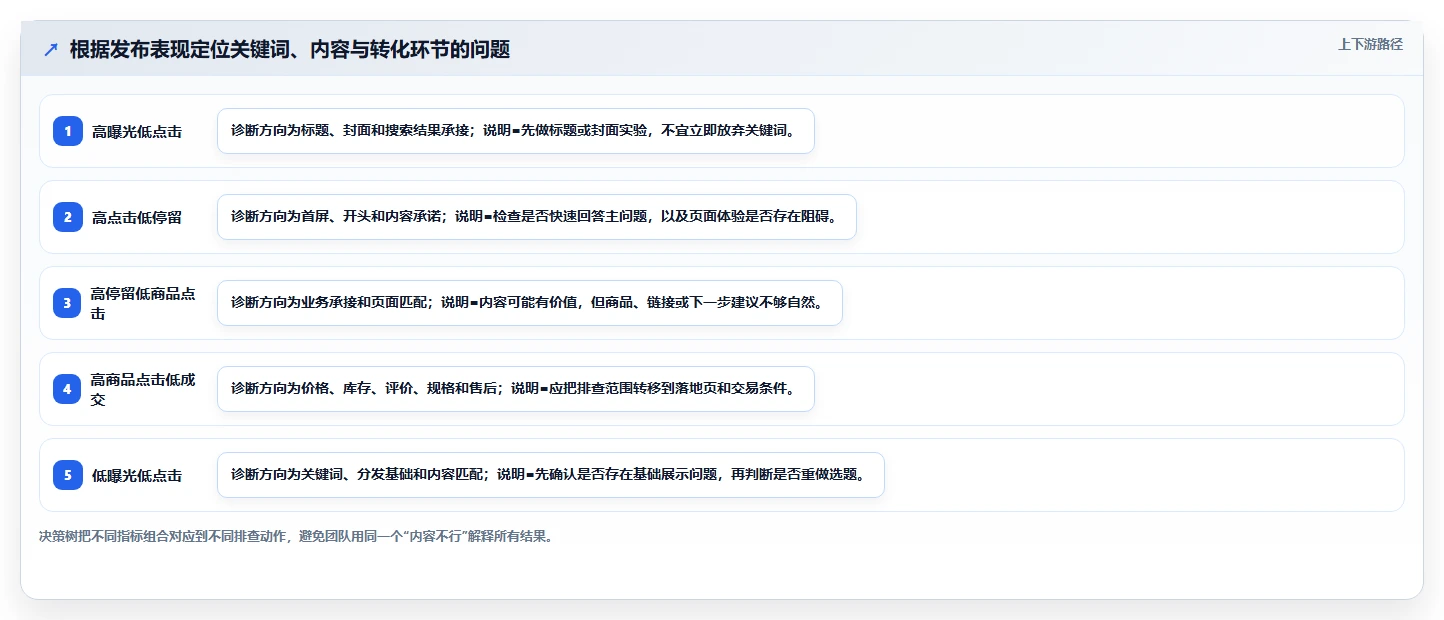Viewport: 1444px width, 620px height.
Task: Click step badge 2 for 高点击低停留
Action: [x=68, y=217]
